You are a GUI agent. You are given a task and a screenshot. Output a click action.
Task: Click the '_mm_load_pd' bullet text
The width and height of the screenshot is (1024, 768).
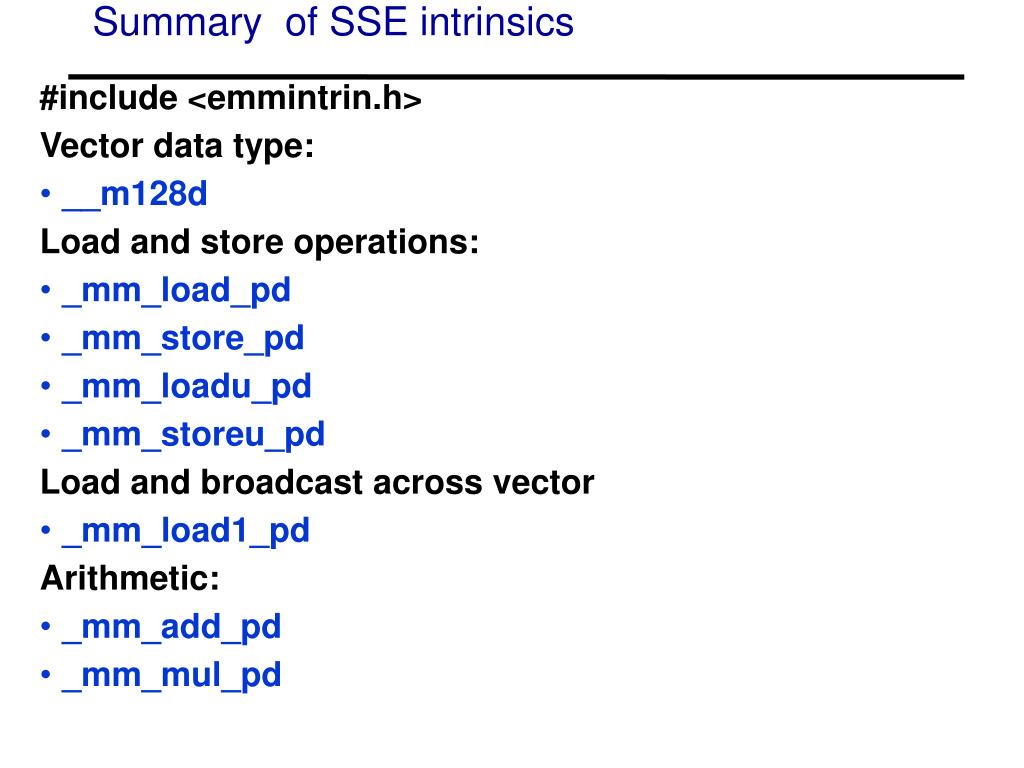(176, 291)
